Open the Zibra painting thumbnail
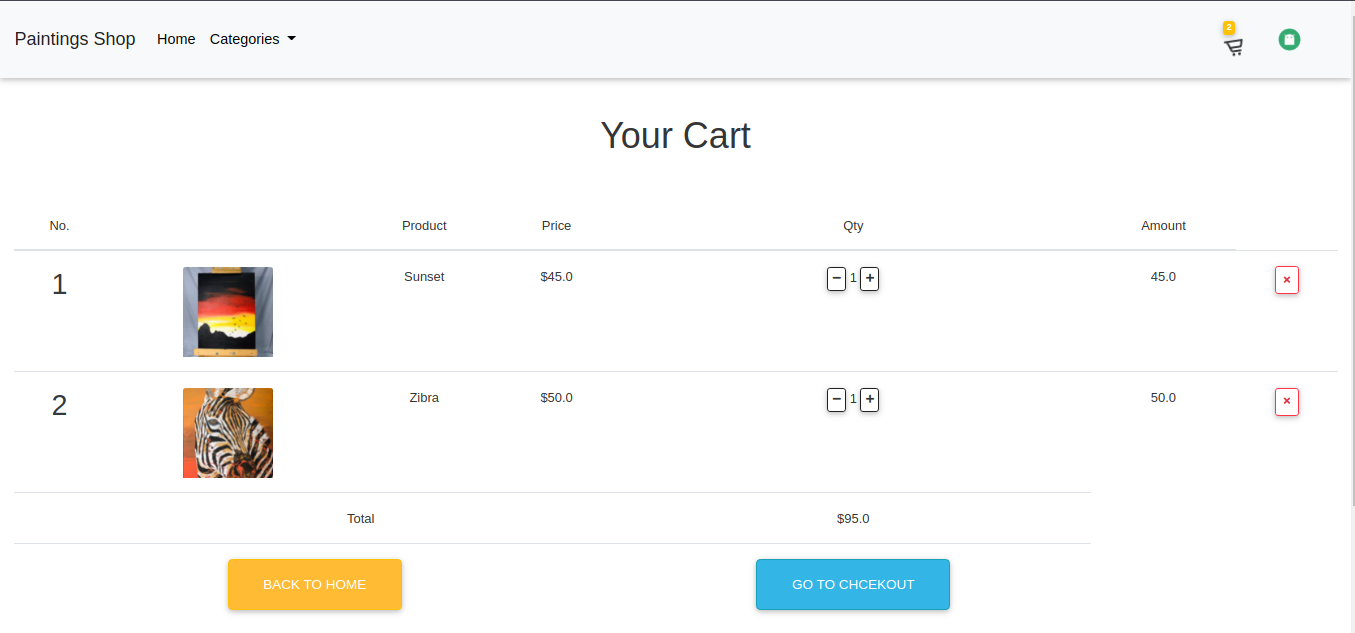The image size is (1355, 633). 228,433
